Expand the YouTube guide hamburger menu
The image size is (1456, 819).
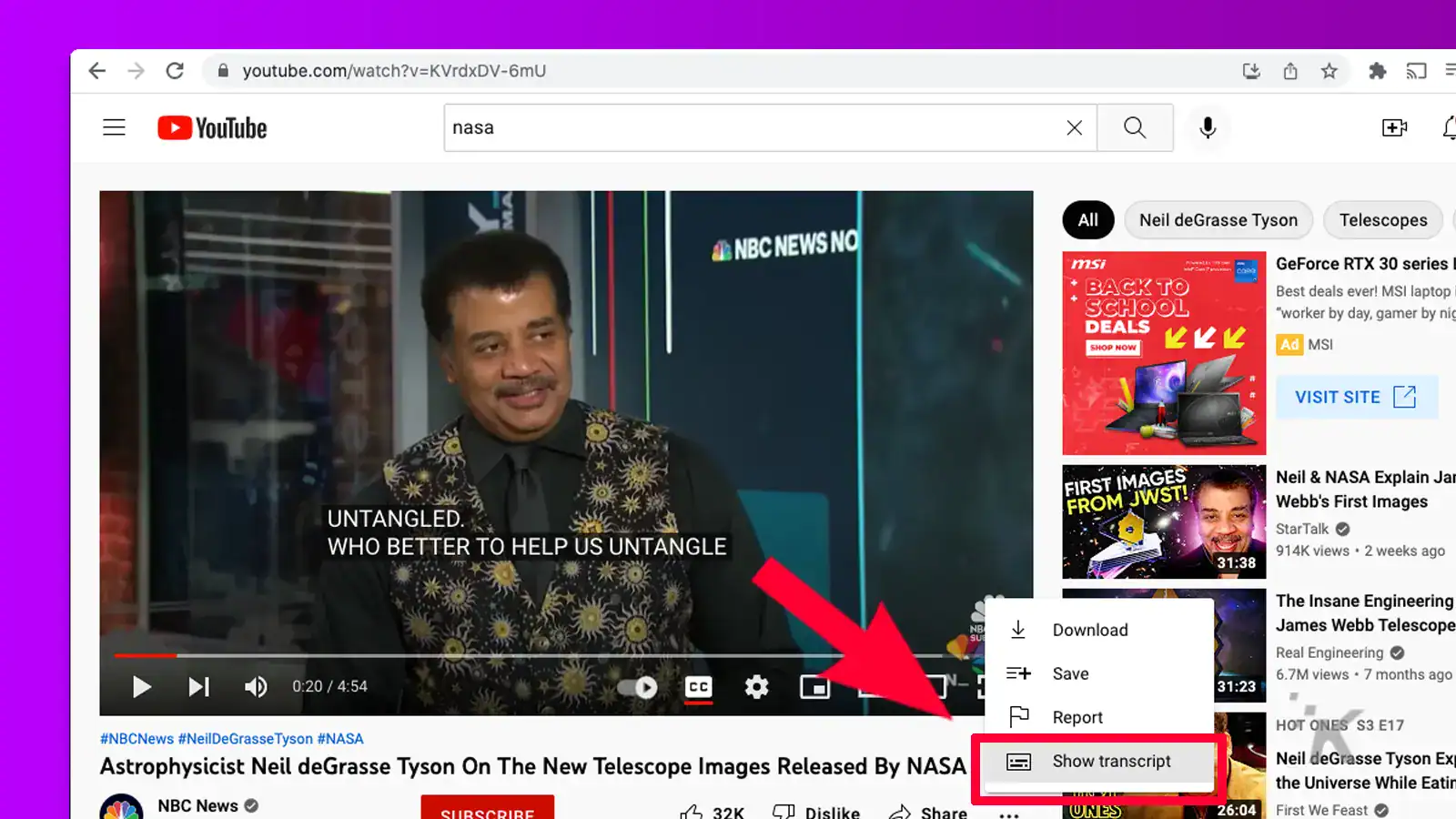(114, 127)
